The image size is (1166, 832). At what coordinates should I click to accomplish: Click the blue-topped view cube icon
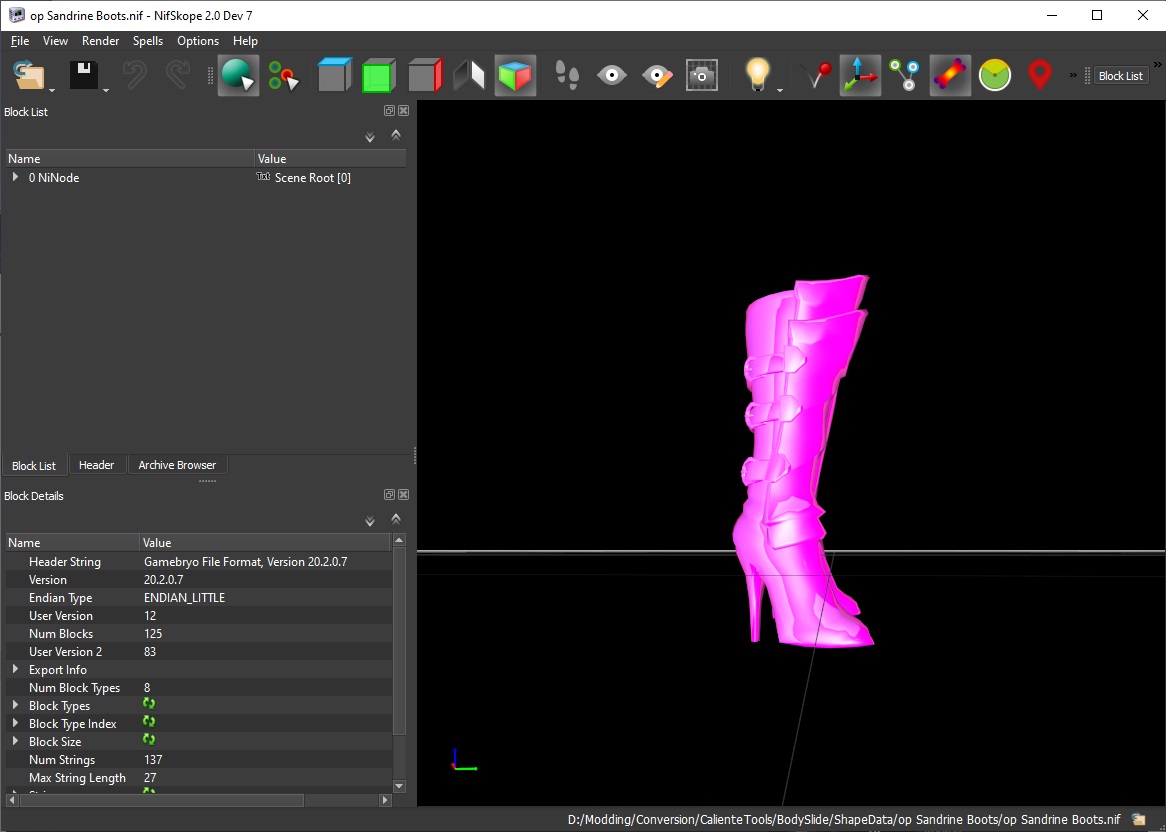pyautogui.click(x=334, y=76)
